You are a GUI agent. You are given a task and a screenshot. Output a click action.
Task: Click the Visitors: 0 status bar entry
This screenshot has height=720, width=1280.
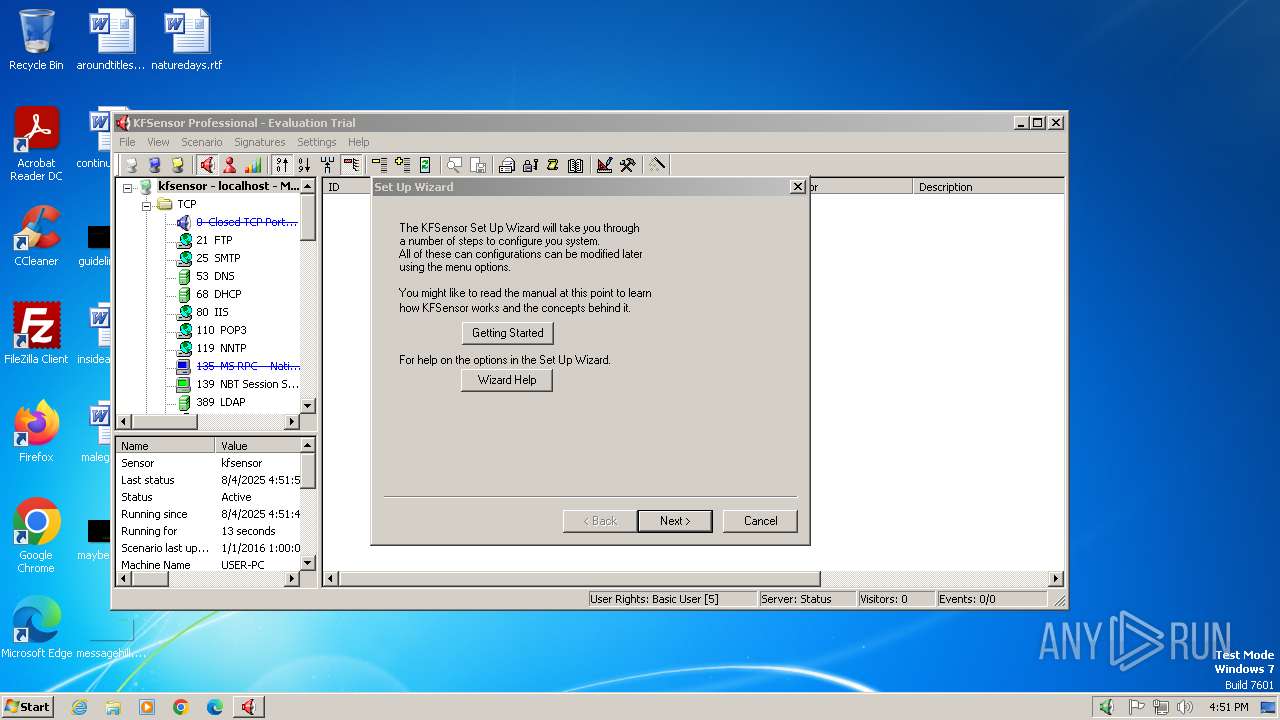coord(896,599)
